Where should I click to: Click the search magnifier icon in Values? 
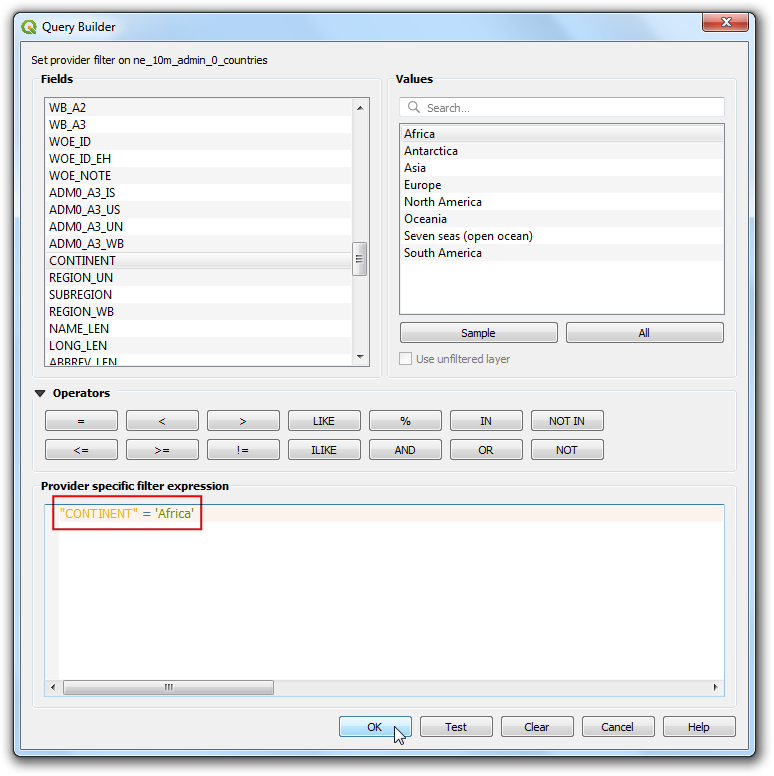pos(414,108)
